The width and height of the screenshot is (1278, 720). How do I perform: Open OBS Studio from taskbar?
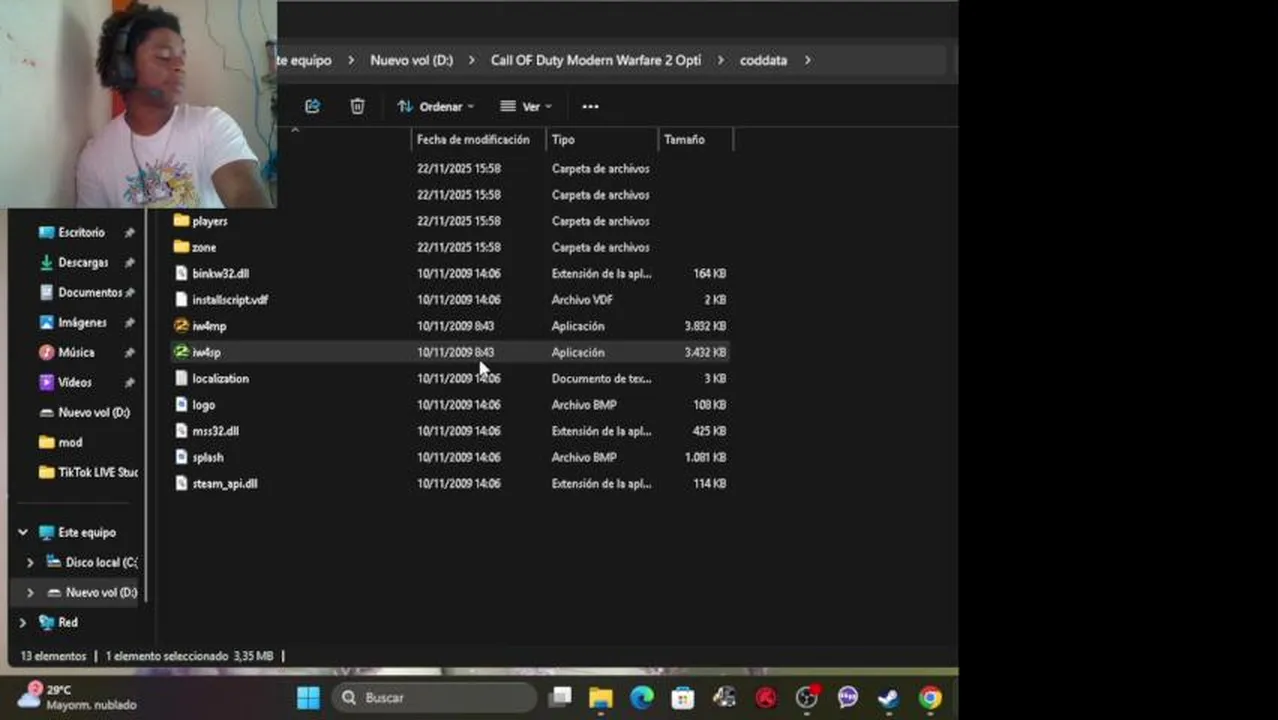tap(806, 697)
